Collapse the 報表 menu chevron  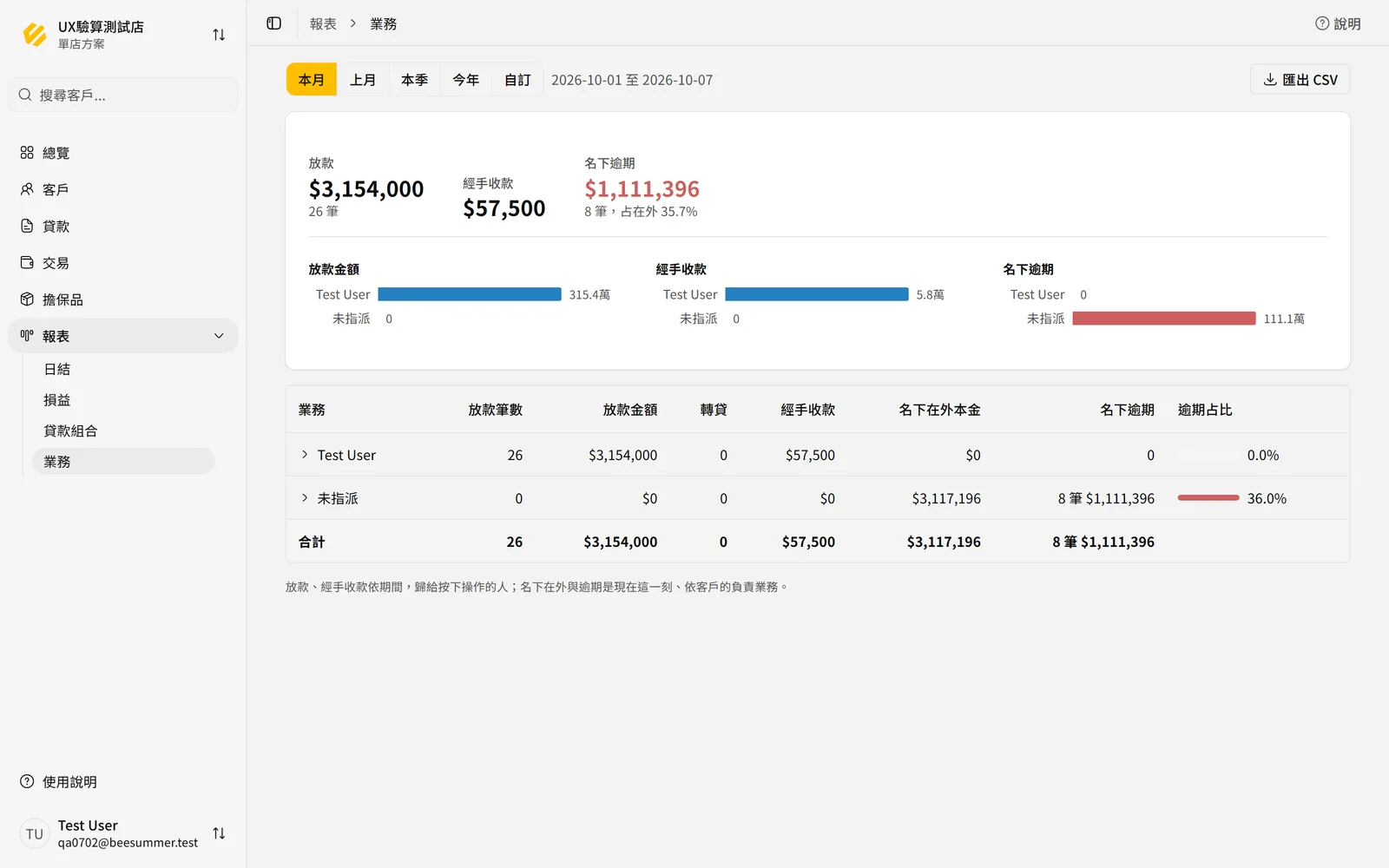219,336
